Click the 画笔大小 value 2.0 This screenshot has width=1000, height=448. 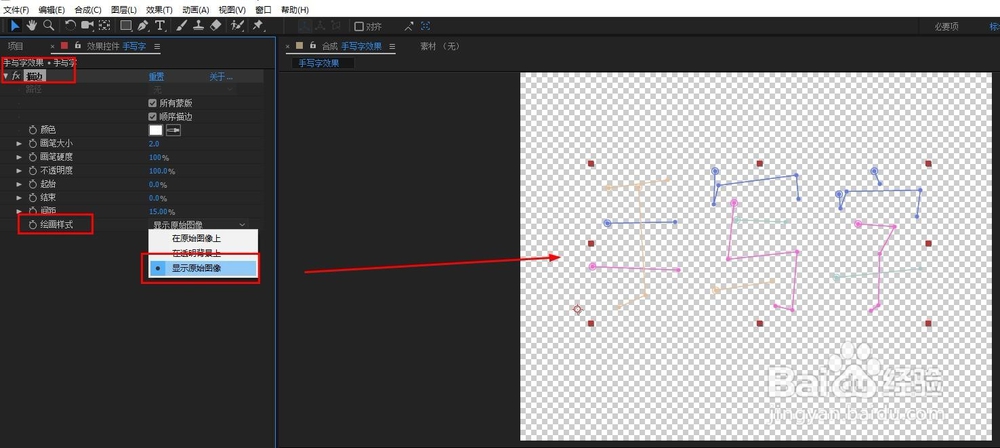154,144
